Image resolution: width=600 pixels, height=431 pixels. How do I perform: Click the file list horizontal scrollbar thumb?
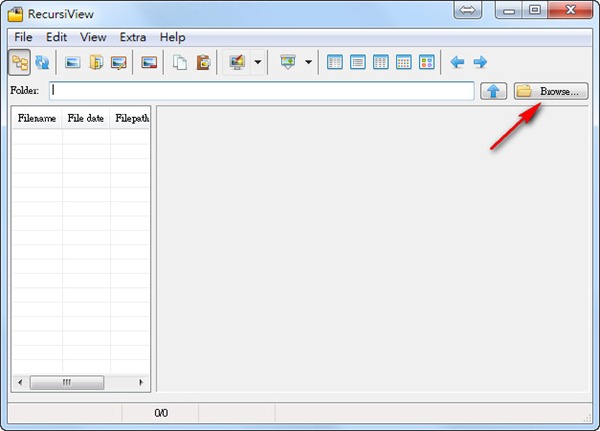(x=67, y=382)
